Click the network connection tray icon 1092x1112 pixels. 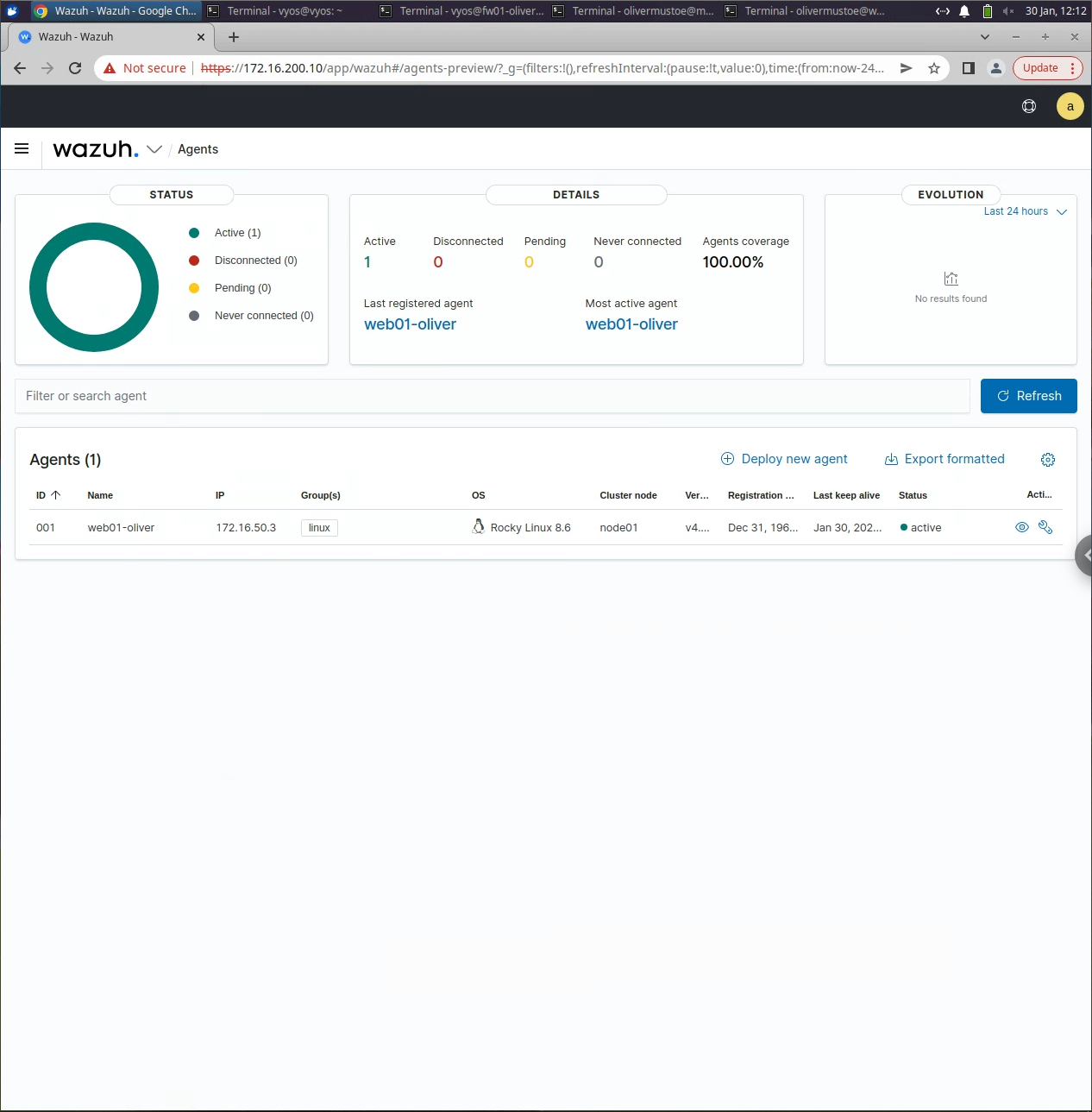[x=943, y=11]
